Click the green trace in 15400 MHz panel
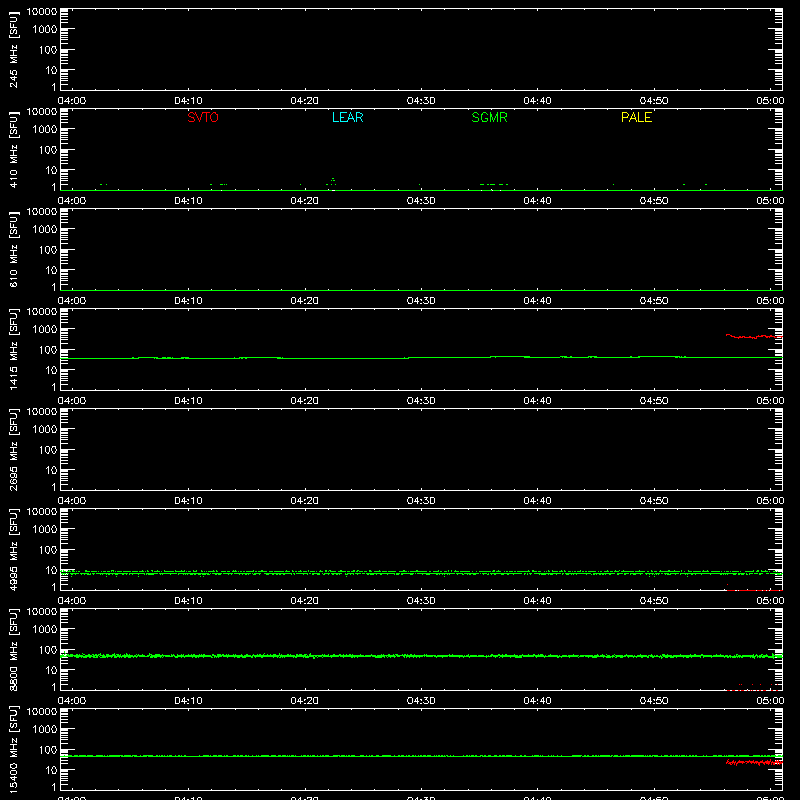800x800 pixels. click(421, 756)
